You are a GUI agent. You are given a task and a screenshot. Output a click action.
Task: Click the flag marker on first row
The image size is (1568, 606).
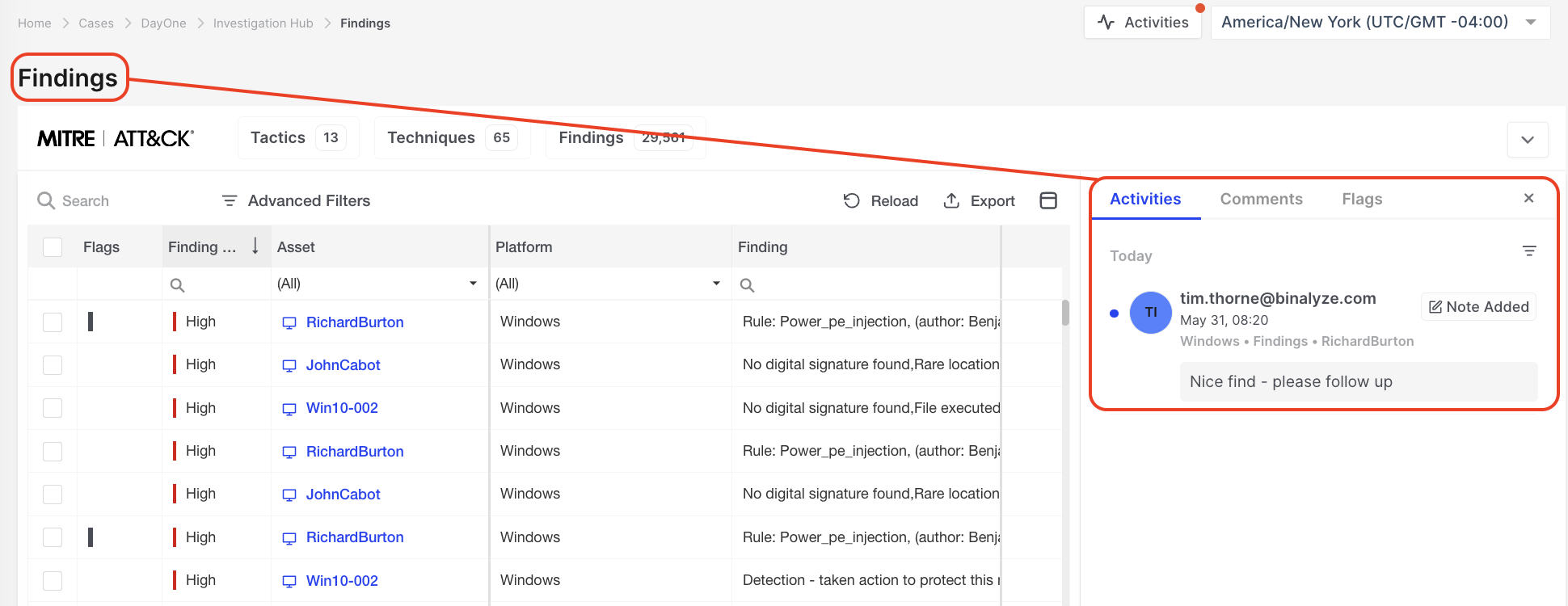[x=91, y=322]
